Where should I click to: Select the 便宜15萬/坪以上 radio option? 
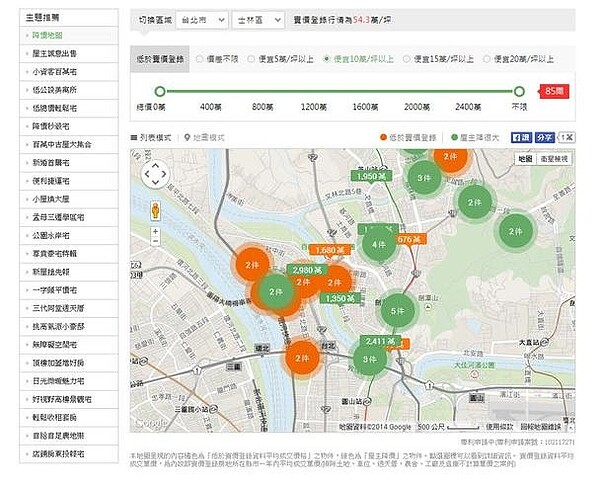(407, 59)
